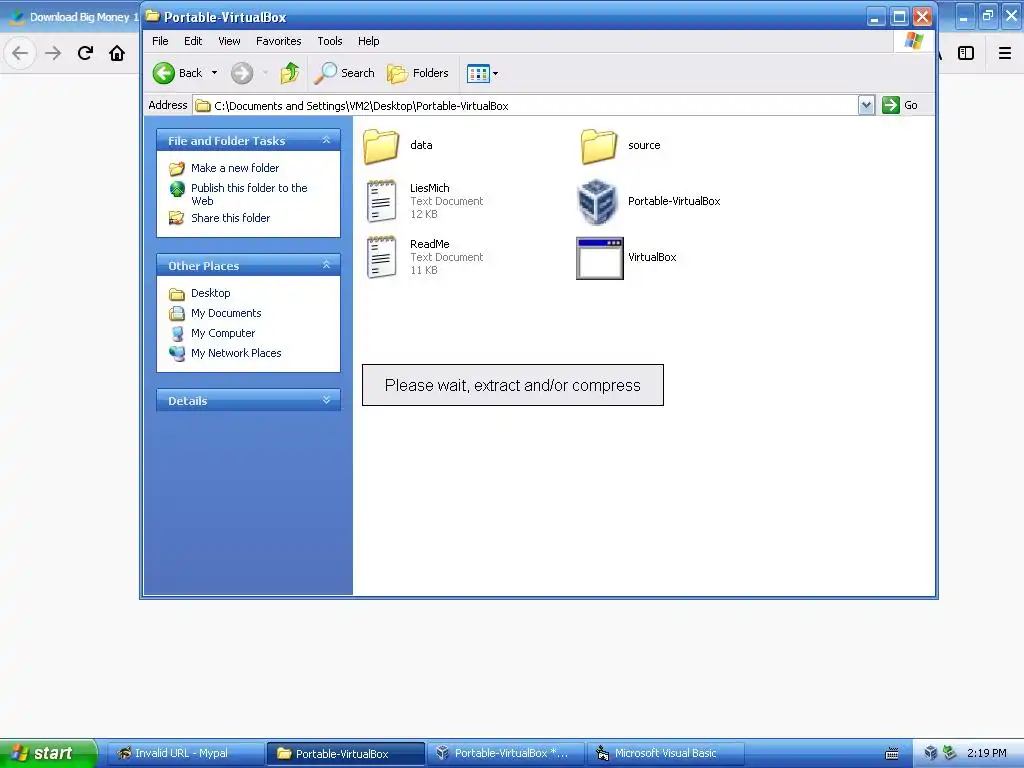The height and width of the screenshot is (768, 1024).
Task: Click the My Computer icon in sidebar
Action: (177, 334)
